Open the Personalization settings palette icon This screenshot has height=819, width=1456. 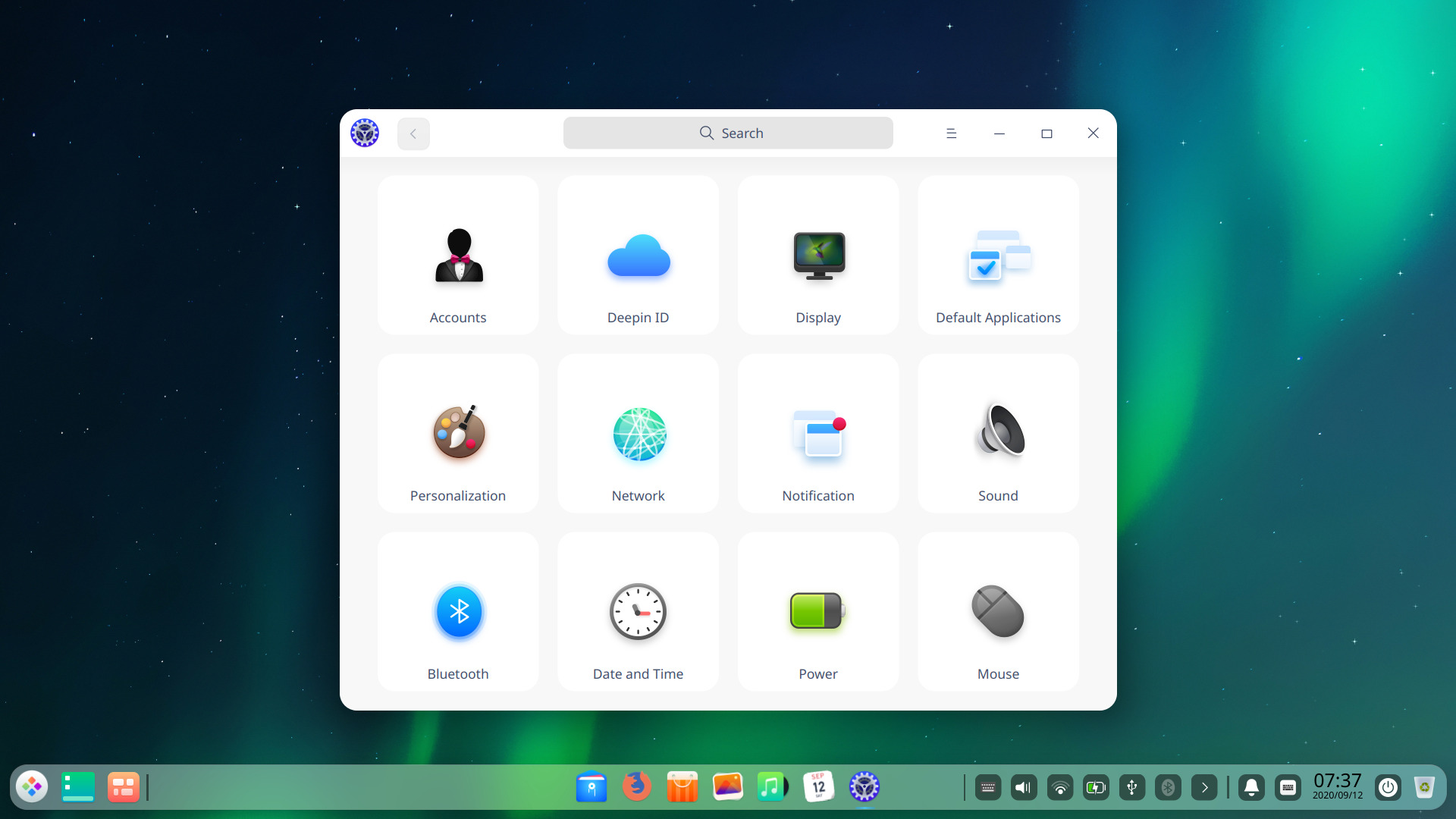(x=457, y=433)
